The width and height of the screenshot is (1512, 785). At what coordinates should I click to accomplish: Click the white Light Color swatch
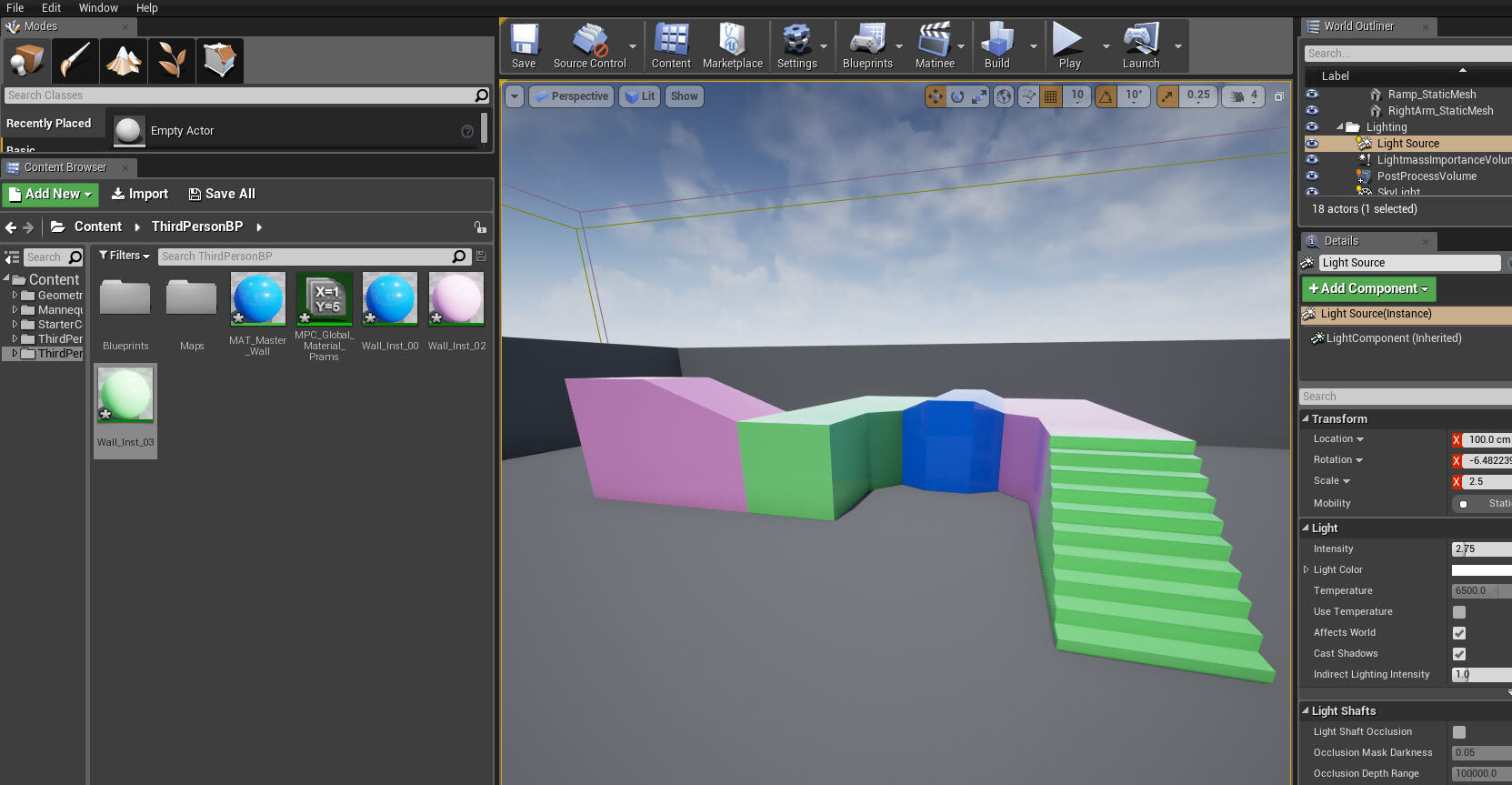point(1481,570)
